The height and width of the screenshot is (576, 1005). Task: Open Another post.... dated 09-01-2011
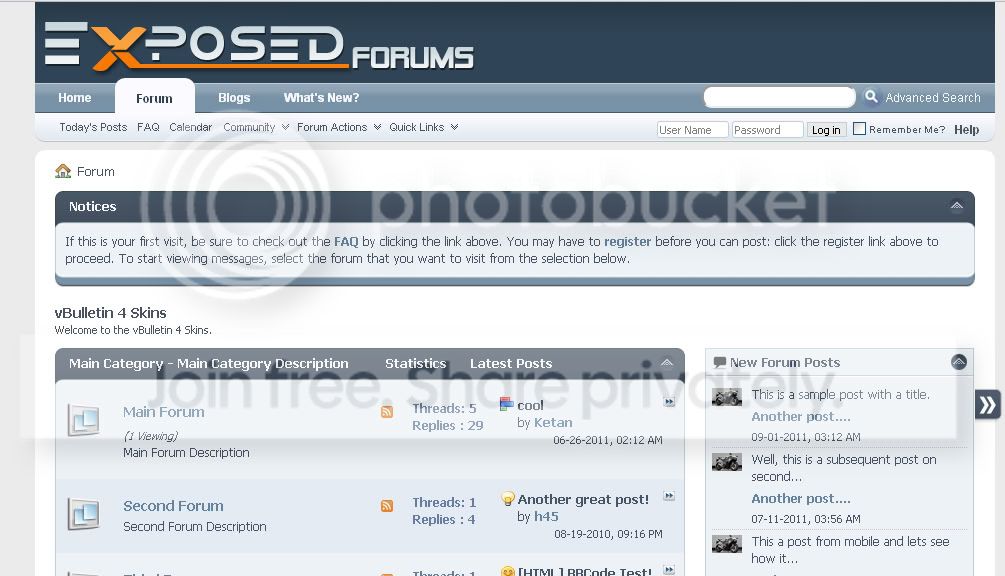801,416
